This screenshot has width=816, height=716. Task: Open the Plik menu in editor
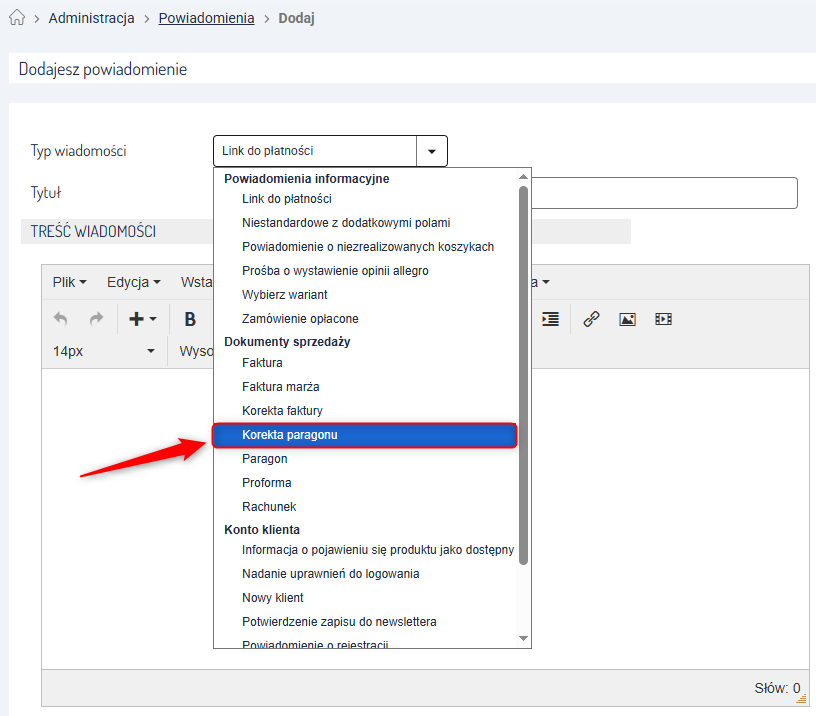tap(69, 282)
